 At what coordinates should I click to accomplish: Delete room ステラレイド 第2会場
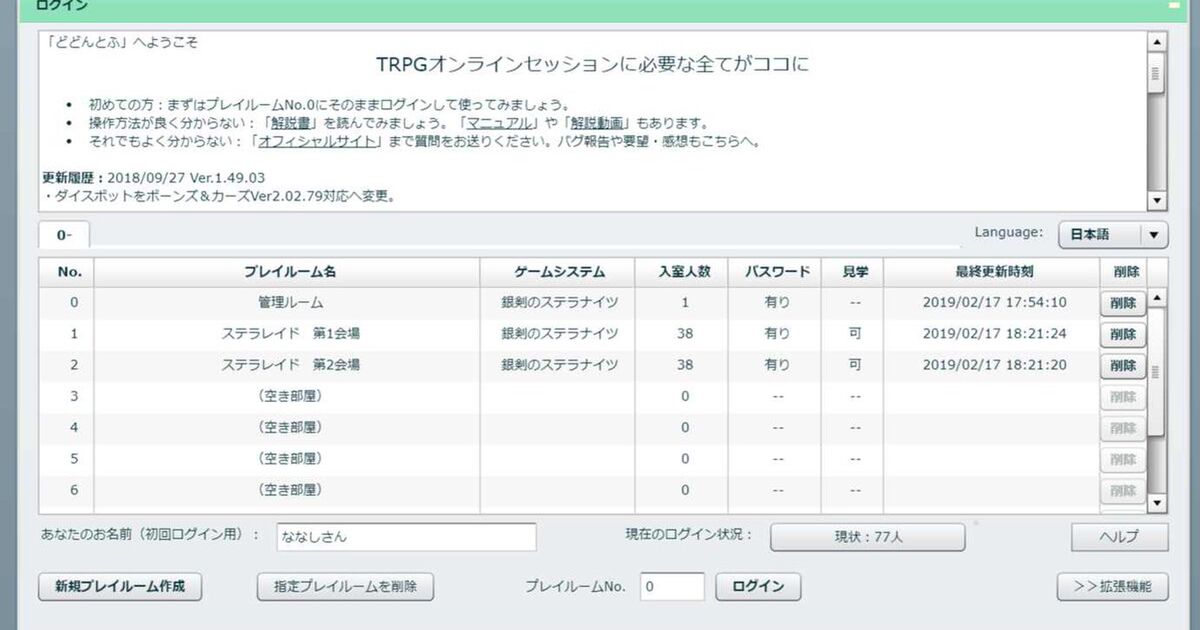pos(1122,366)
